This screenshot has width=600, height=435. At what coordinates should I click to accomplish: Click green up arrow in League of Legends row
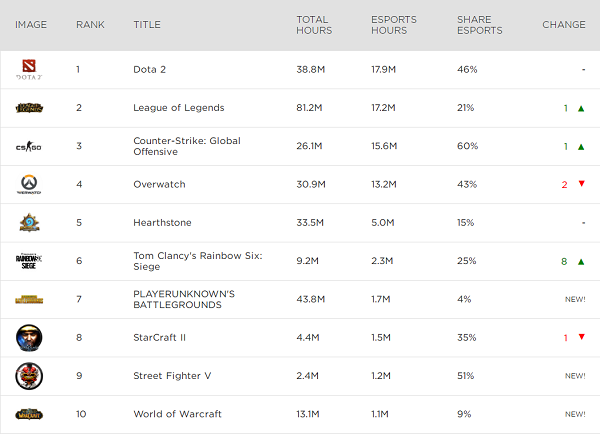(581, 108)
